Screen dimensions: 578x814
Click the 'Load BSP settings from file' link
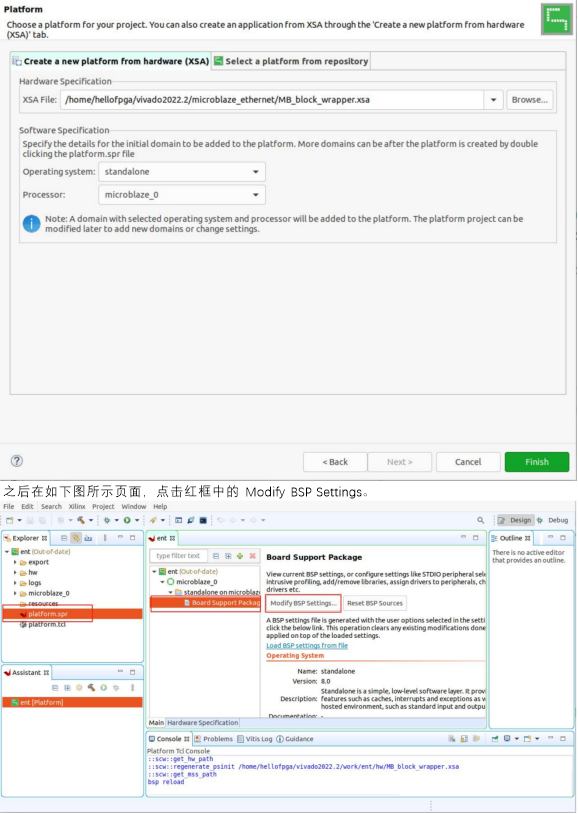pyautogui.click(x=307, y=645)
